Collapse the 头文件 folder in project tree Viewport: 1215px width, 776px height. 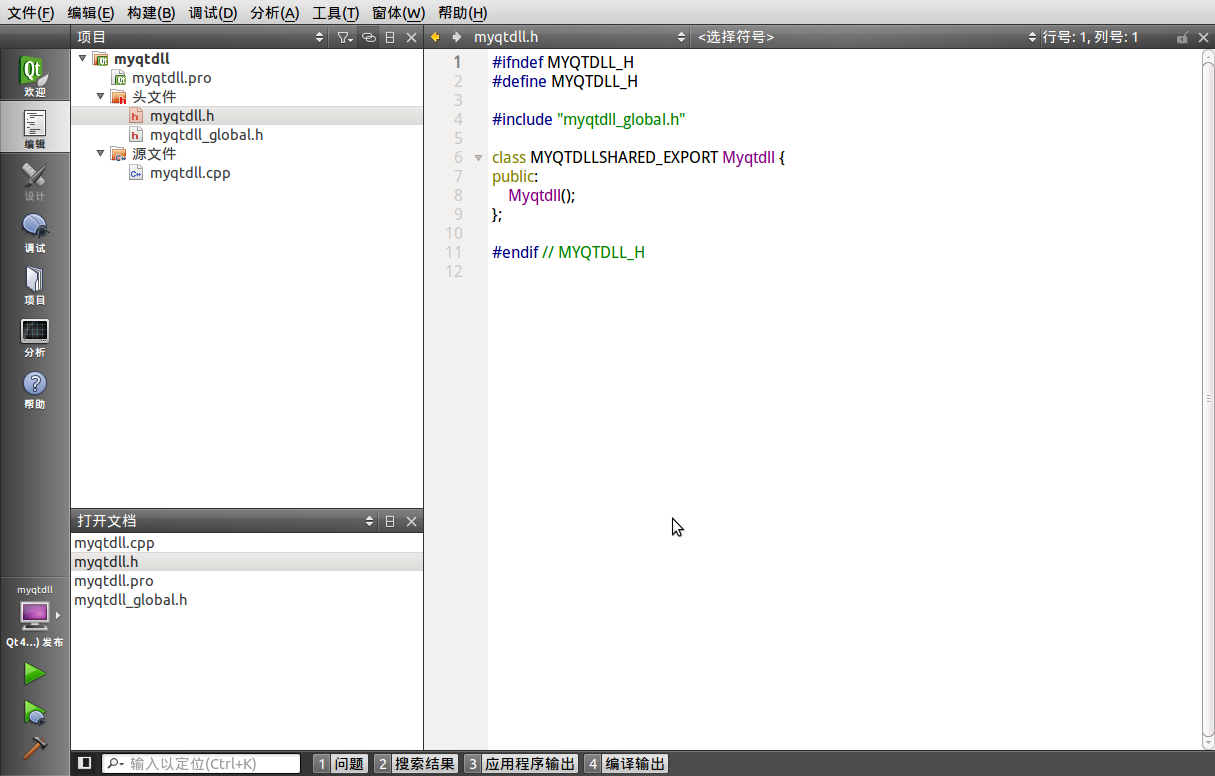coord(100,97)
